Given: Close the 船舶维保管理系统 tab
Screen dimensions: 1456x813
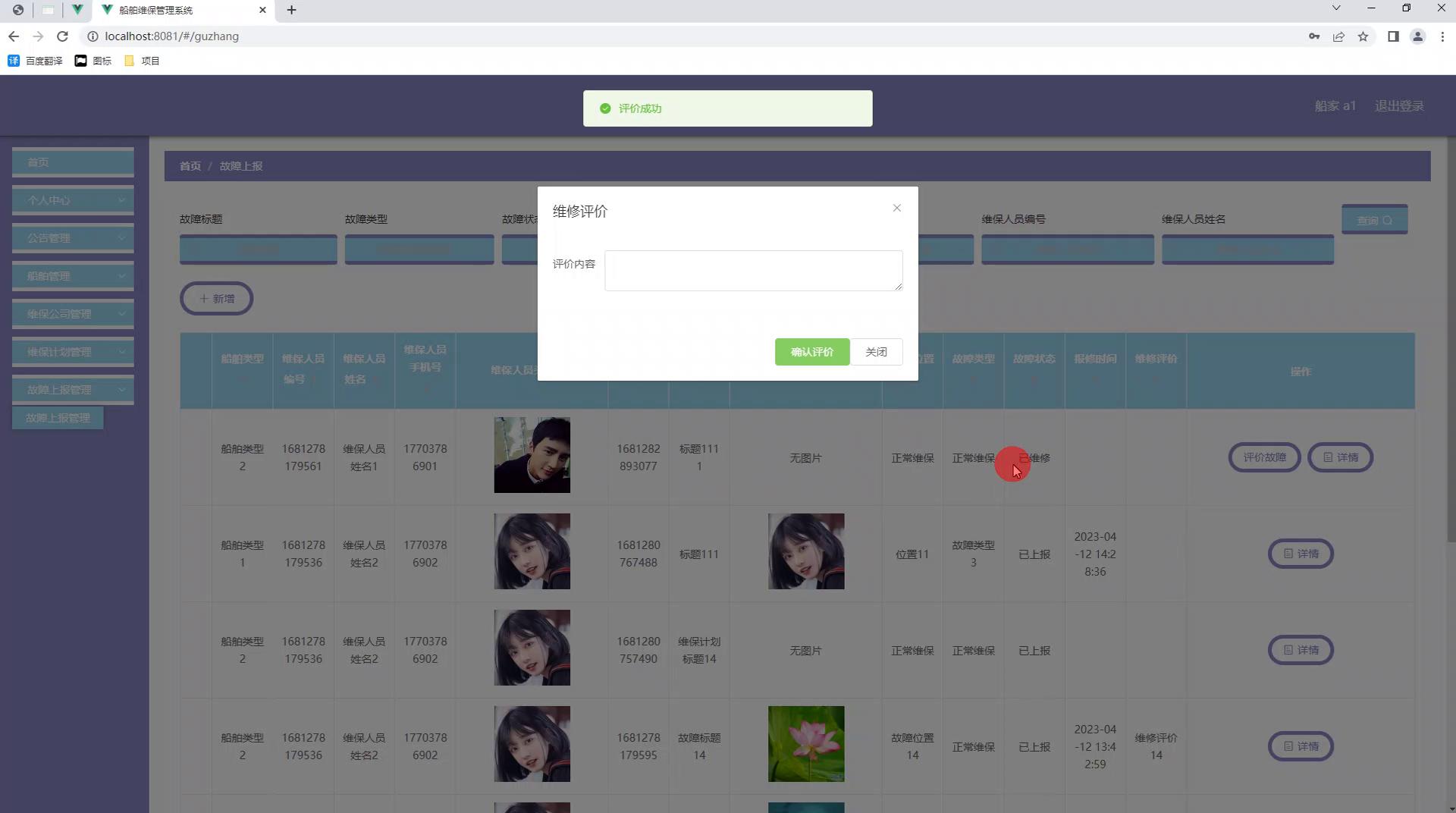Looking at the screenshot, I should coord(262,10).
